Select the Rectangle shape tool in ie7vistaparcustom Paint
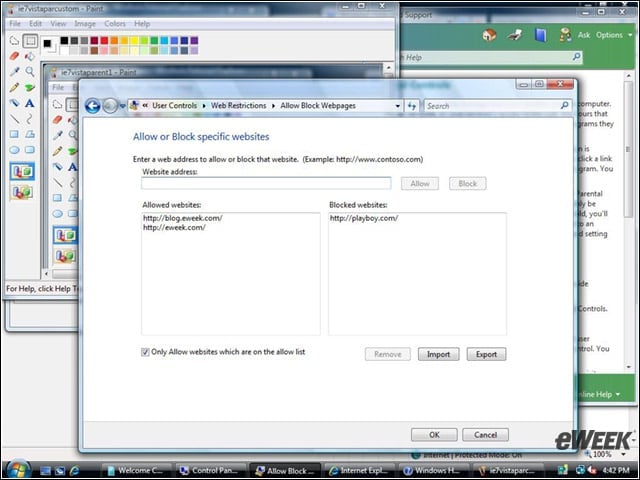The width and height of the screenshot is (640, 480). pos(14,134)
